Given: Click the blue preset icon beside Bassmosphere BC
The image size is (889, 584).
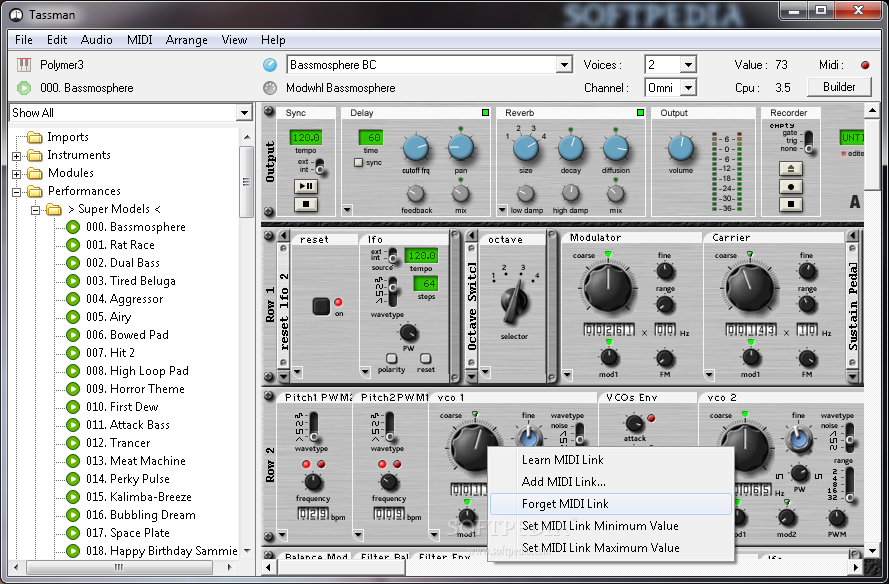Looking at the screenshot, I should point(270,65).
